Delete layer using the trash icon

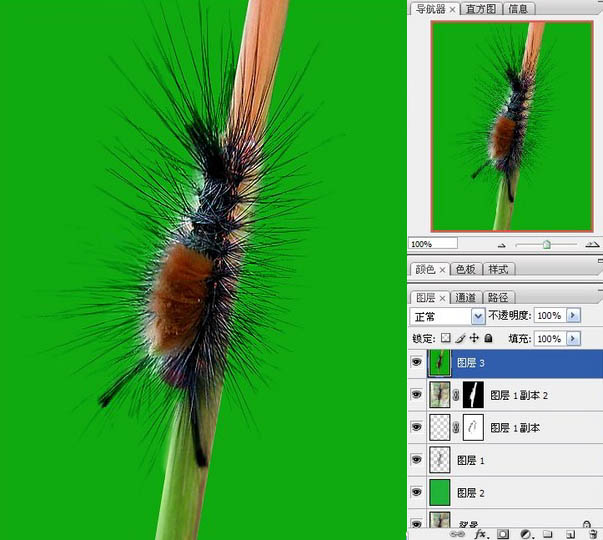pos(592,534)
